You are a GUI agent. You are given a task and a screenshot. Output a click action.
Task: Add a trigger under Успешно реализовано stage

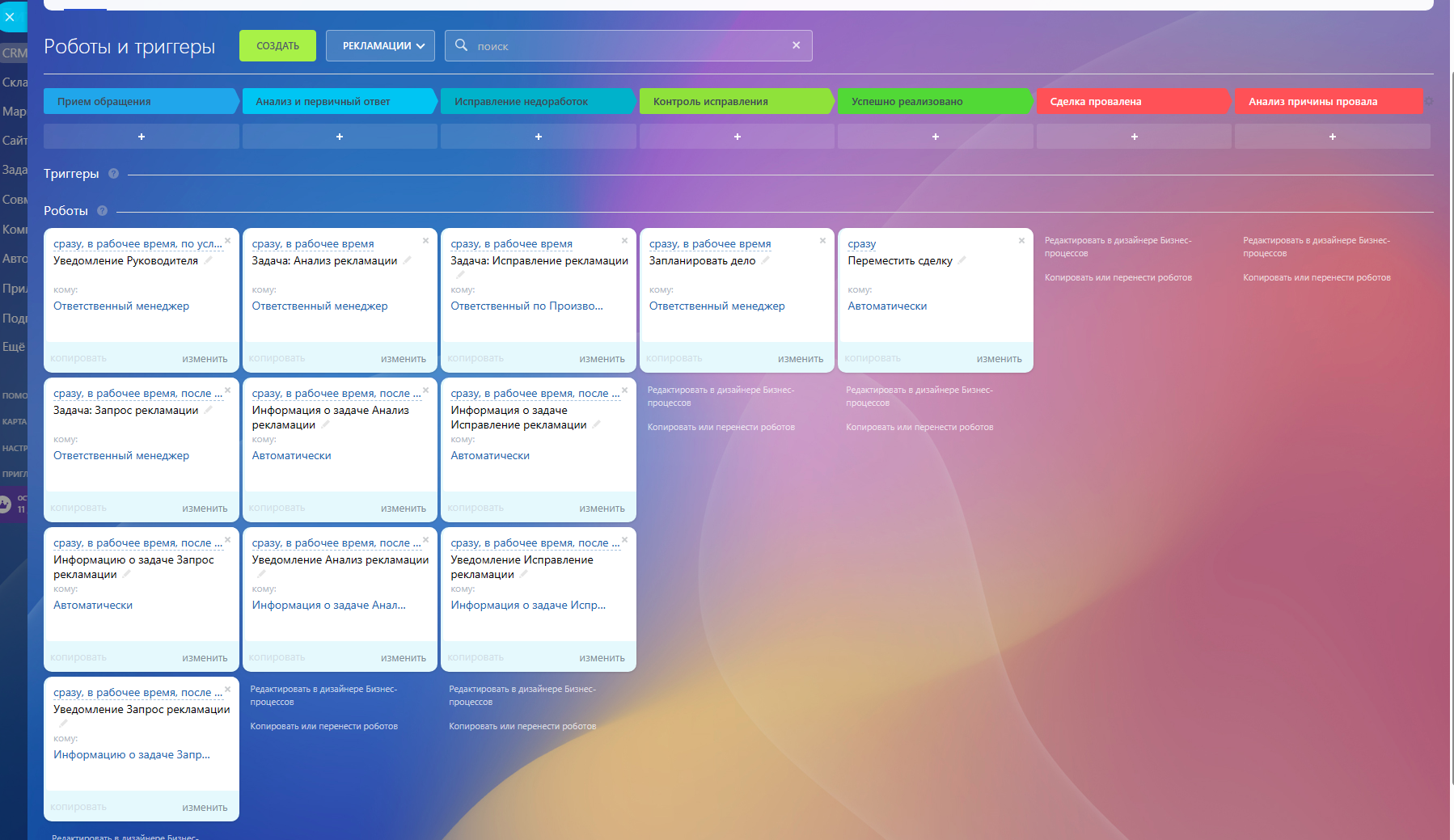coord(936,137)
